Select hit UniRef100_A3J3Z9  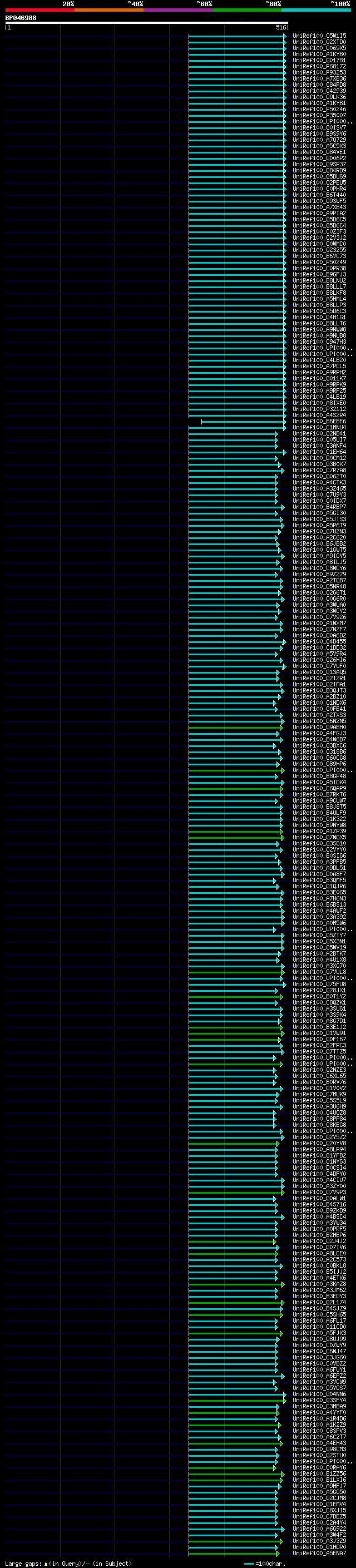[x=319, y=1541]
